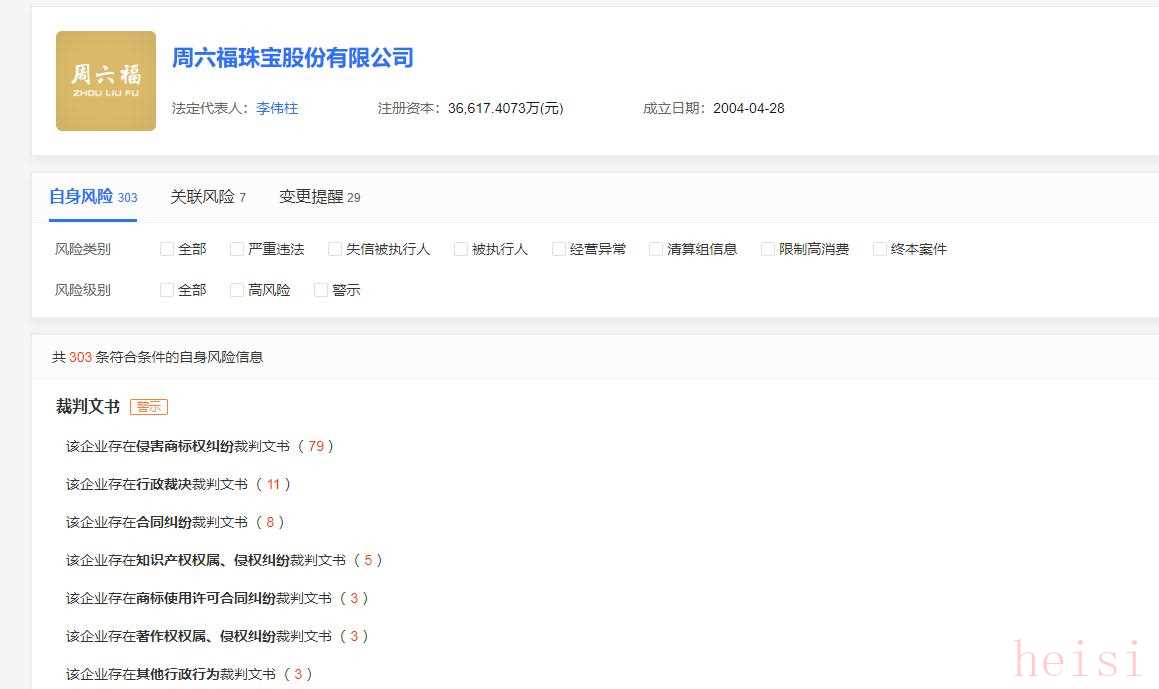Screen dimensions: 1159x689
Task: Check 全部 in the 风险级别 row
Action: (x=167, y=290)
